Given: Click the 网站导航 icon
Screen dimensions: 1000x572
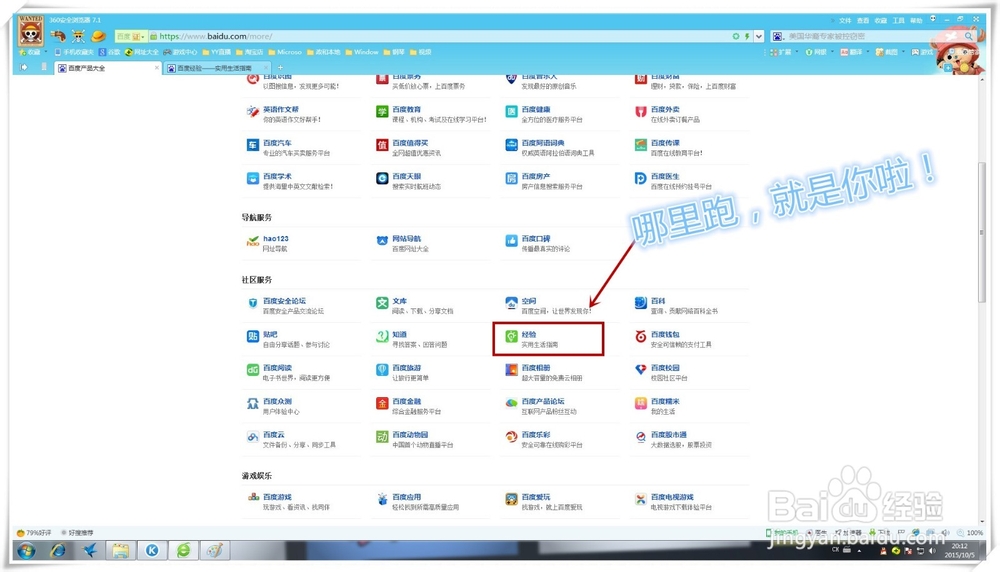Looking at the screenshot, I should point(382,241).
